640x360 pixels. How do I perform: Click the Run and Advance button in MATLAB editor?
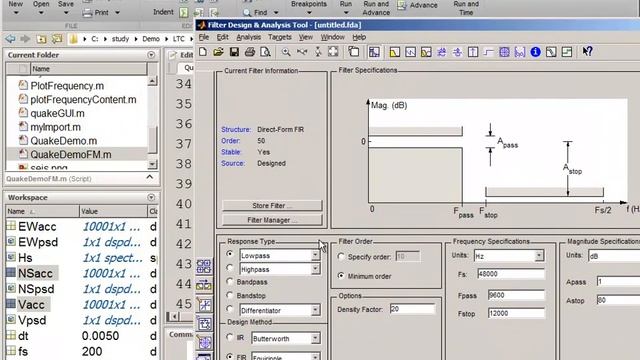[376, 8]
